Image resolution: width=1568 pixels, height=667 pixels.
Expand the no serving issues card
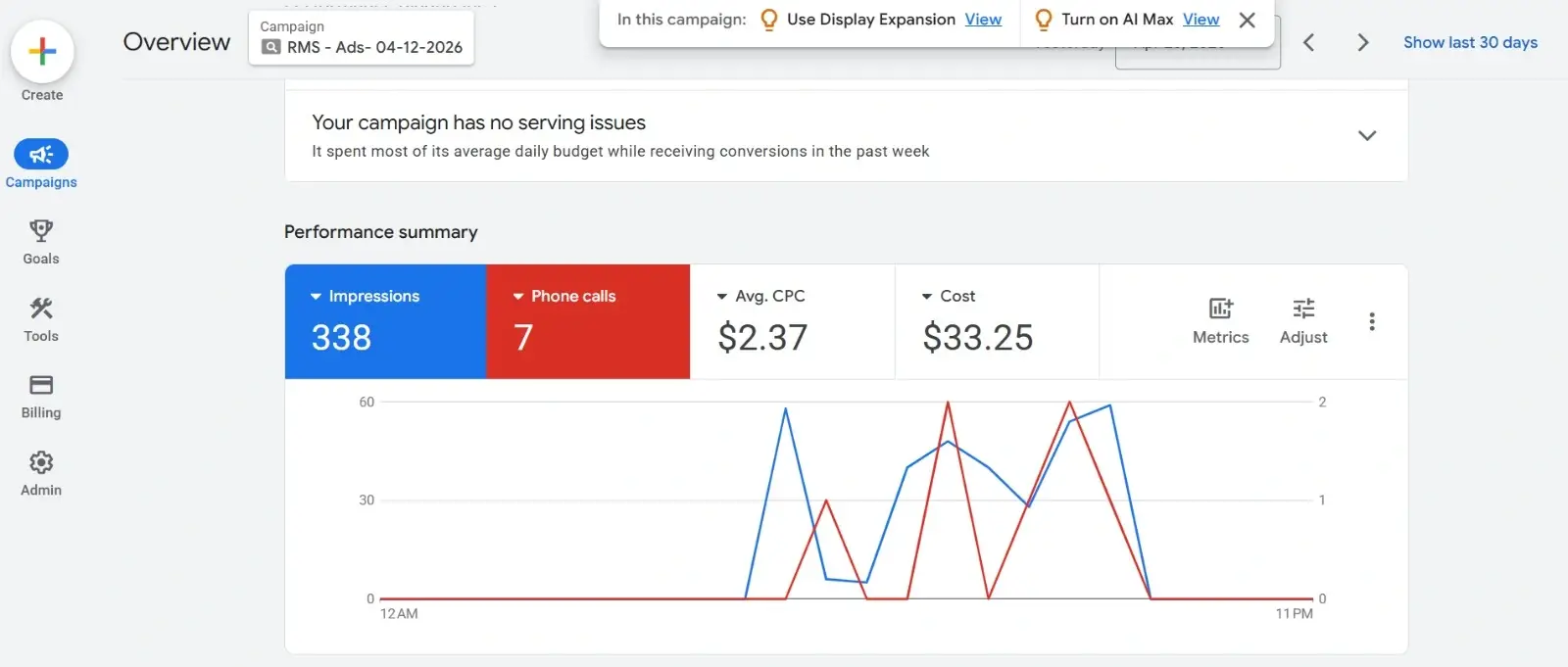tap(1367, 135)
